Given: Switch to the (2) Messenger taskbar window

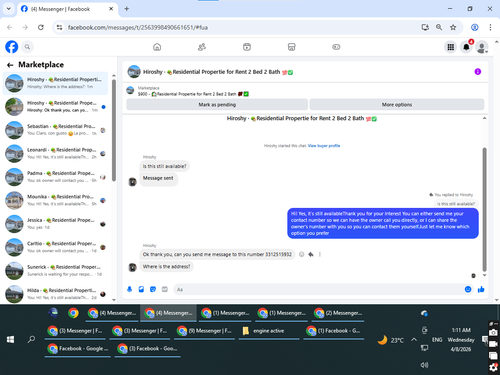Looking at the screenshot, I should tap(338, 313).
